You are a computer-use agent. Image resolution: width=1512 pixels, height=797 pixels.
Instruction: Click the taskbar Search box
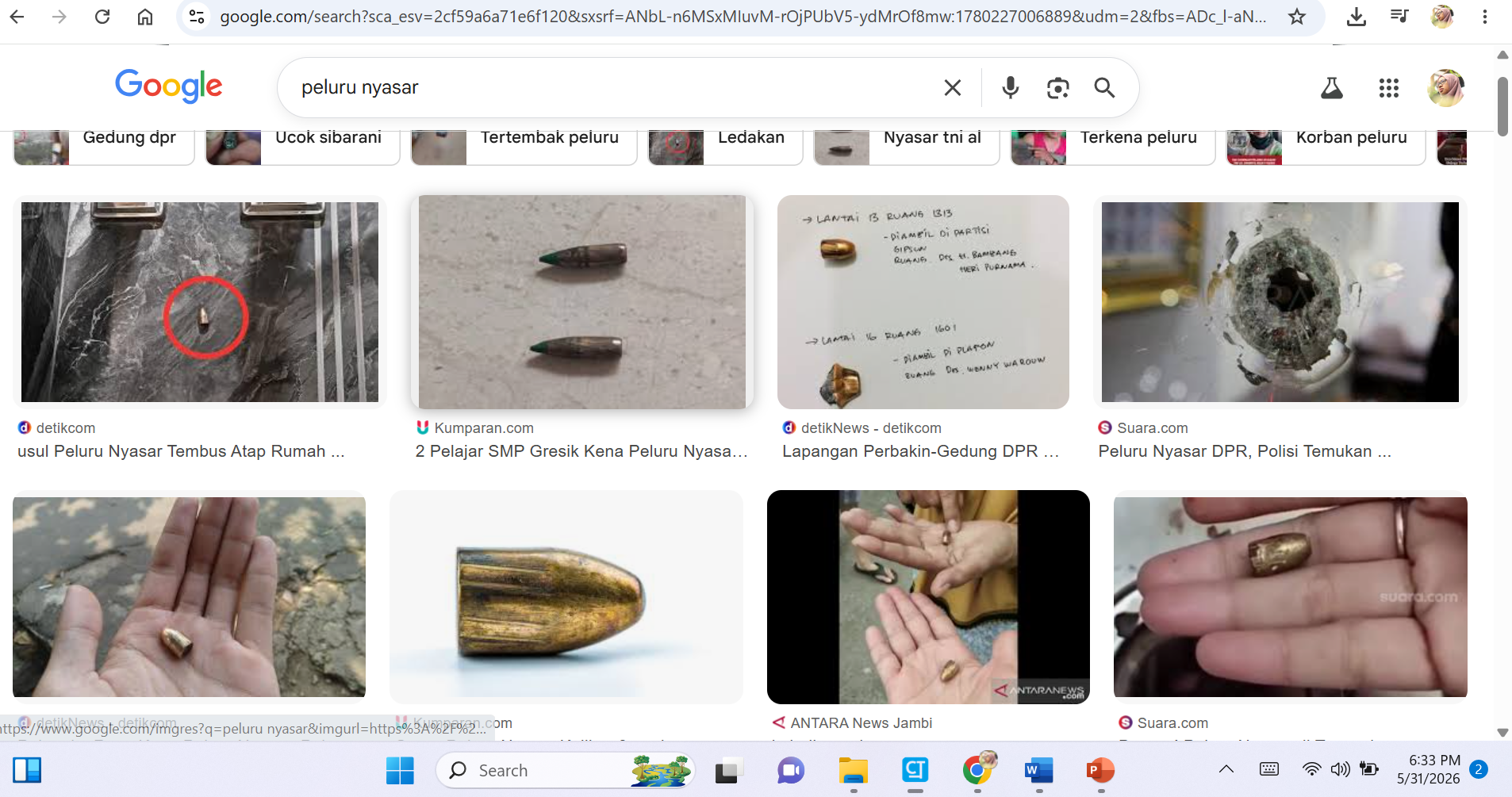pos(565,770)
